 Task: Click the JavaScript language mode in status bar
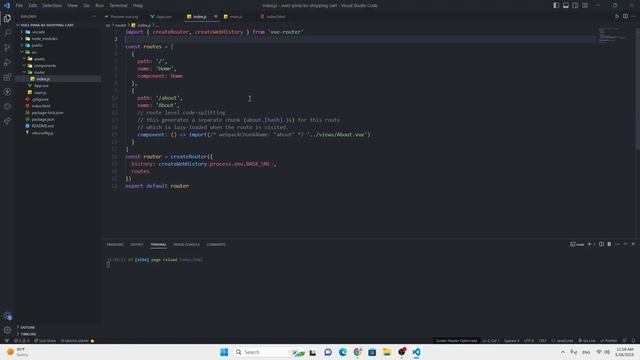[562, 340]
